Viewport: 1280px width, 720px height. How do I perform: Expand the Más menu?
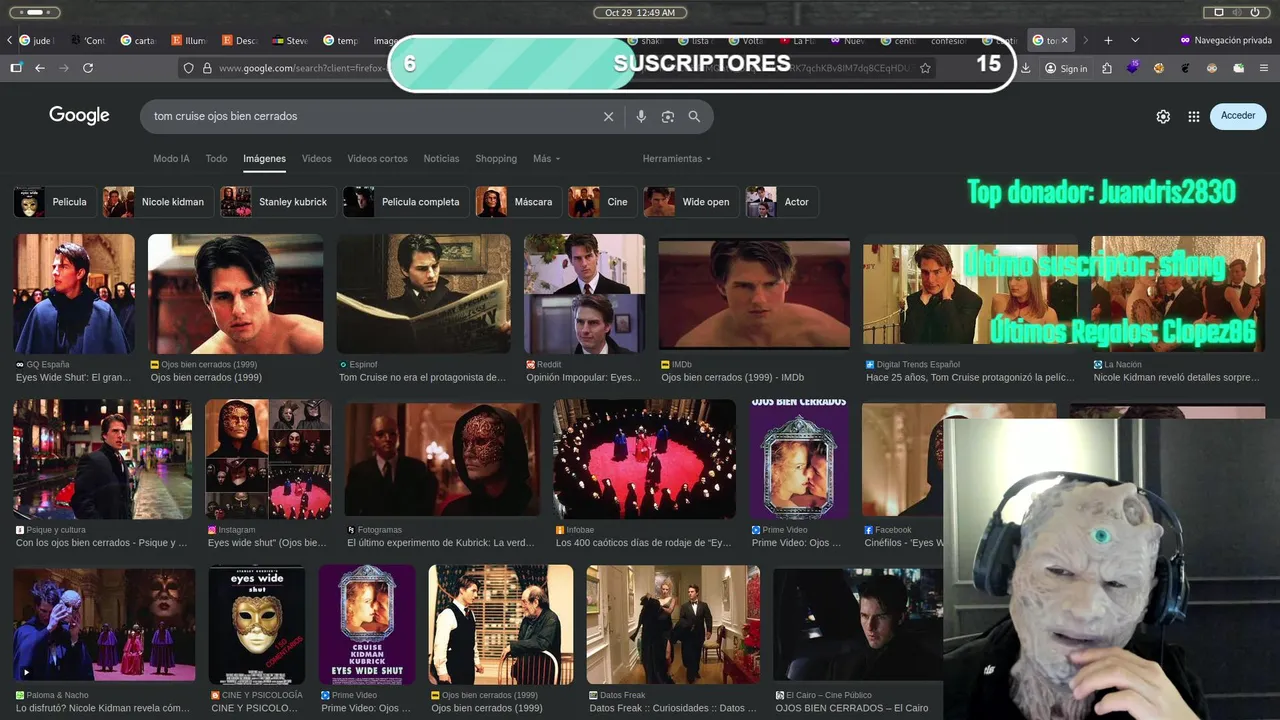546,158
